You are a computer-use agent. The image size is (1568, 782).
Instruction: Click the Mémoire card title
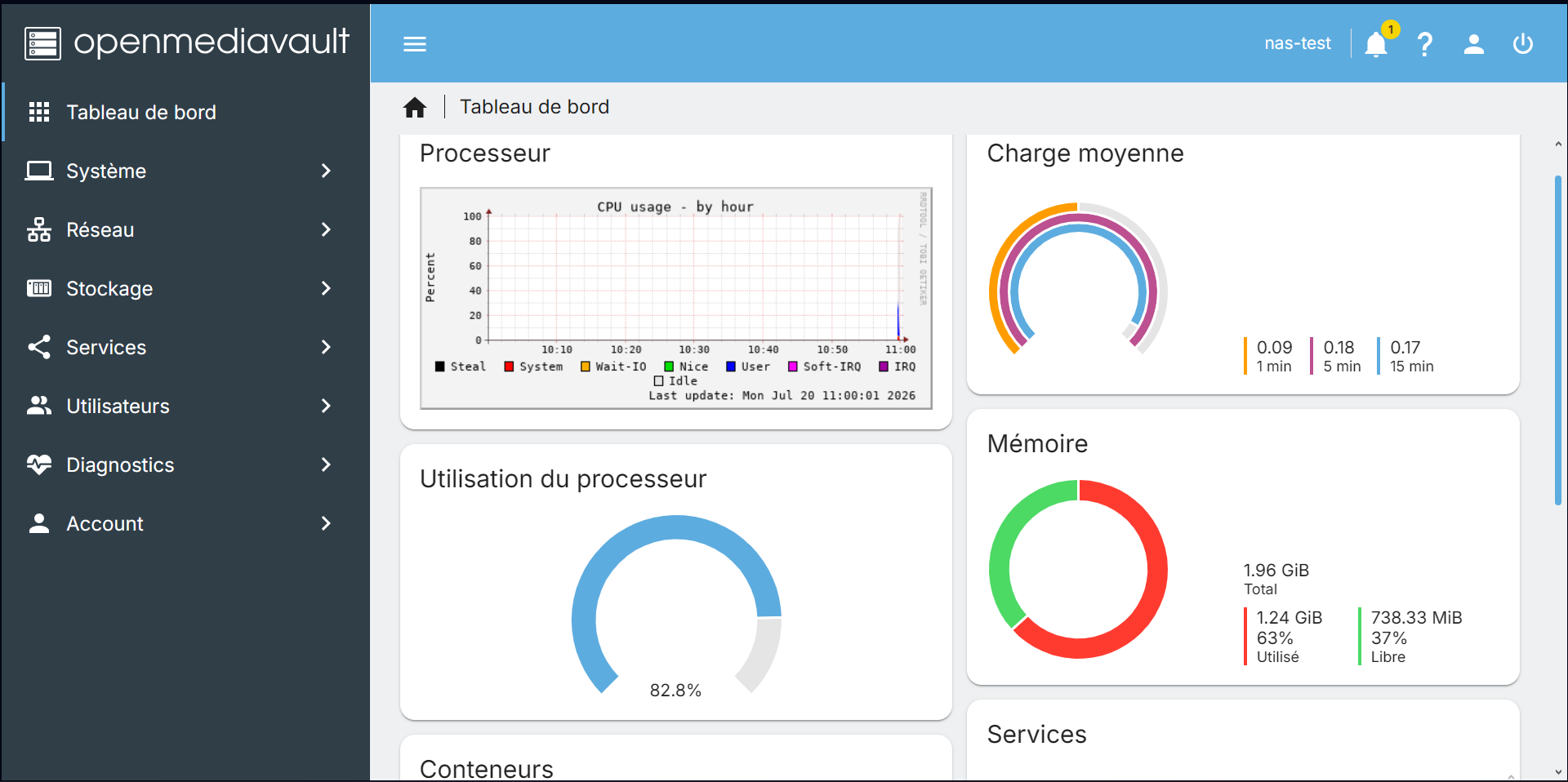(1037, 444)
